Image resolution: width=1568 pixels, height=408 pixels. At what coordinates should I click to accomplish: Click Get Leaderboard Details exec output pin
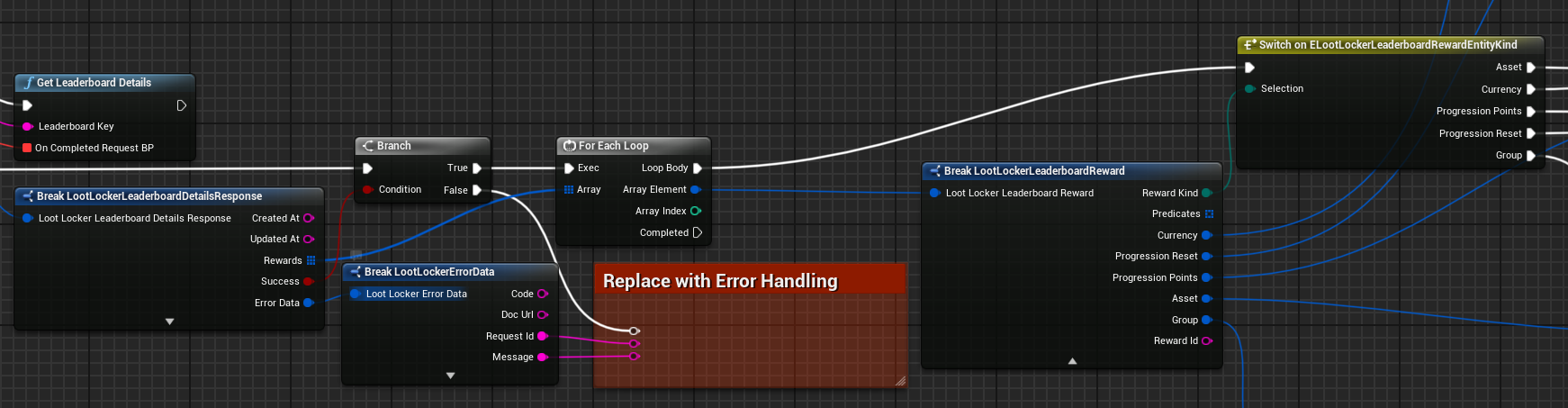181,105
